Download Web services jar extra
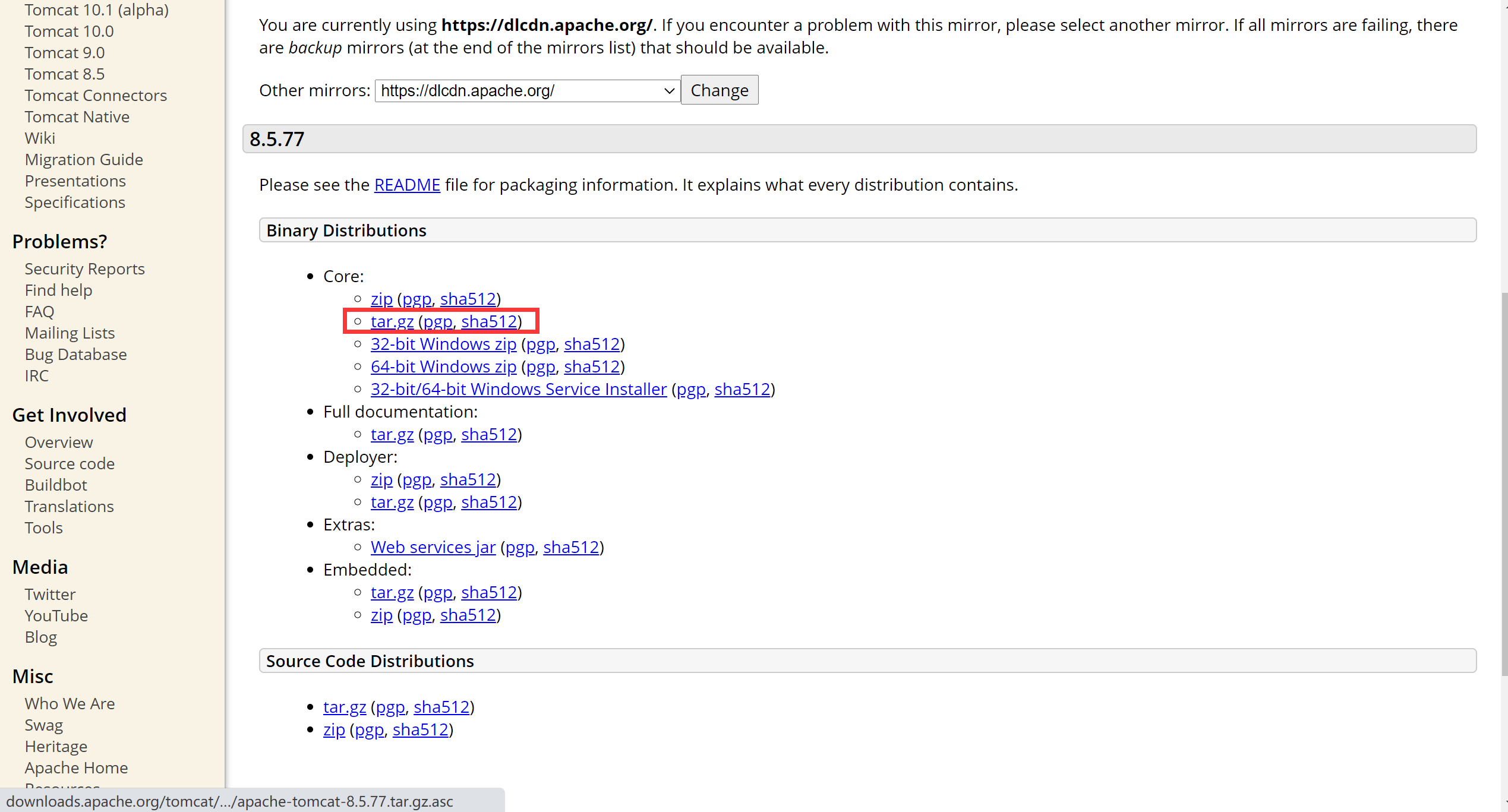Image resolution: width=1508 pixels, height=812 pixels. click(433, 547)
